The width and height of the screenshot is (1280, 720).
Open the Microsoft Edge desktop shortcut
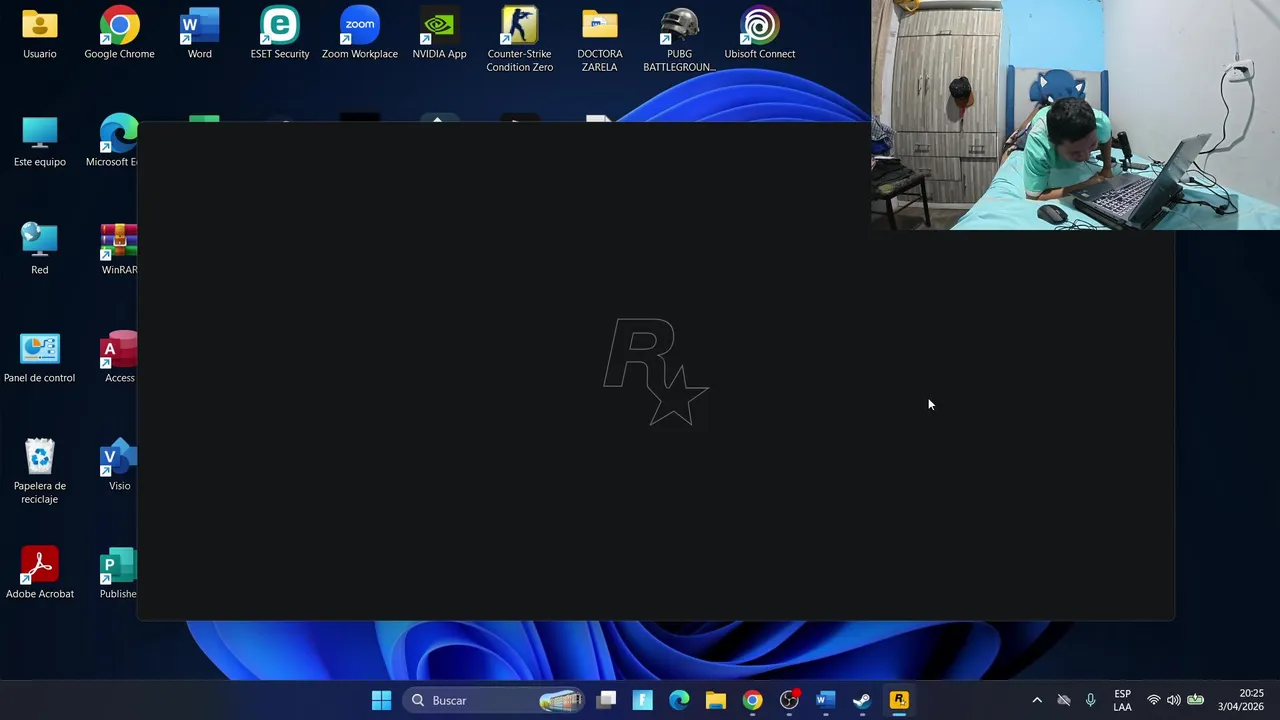coord(112,141)
